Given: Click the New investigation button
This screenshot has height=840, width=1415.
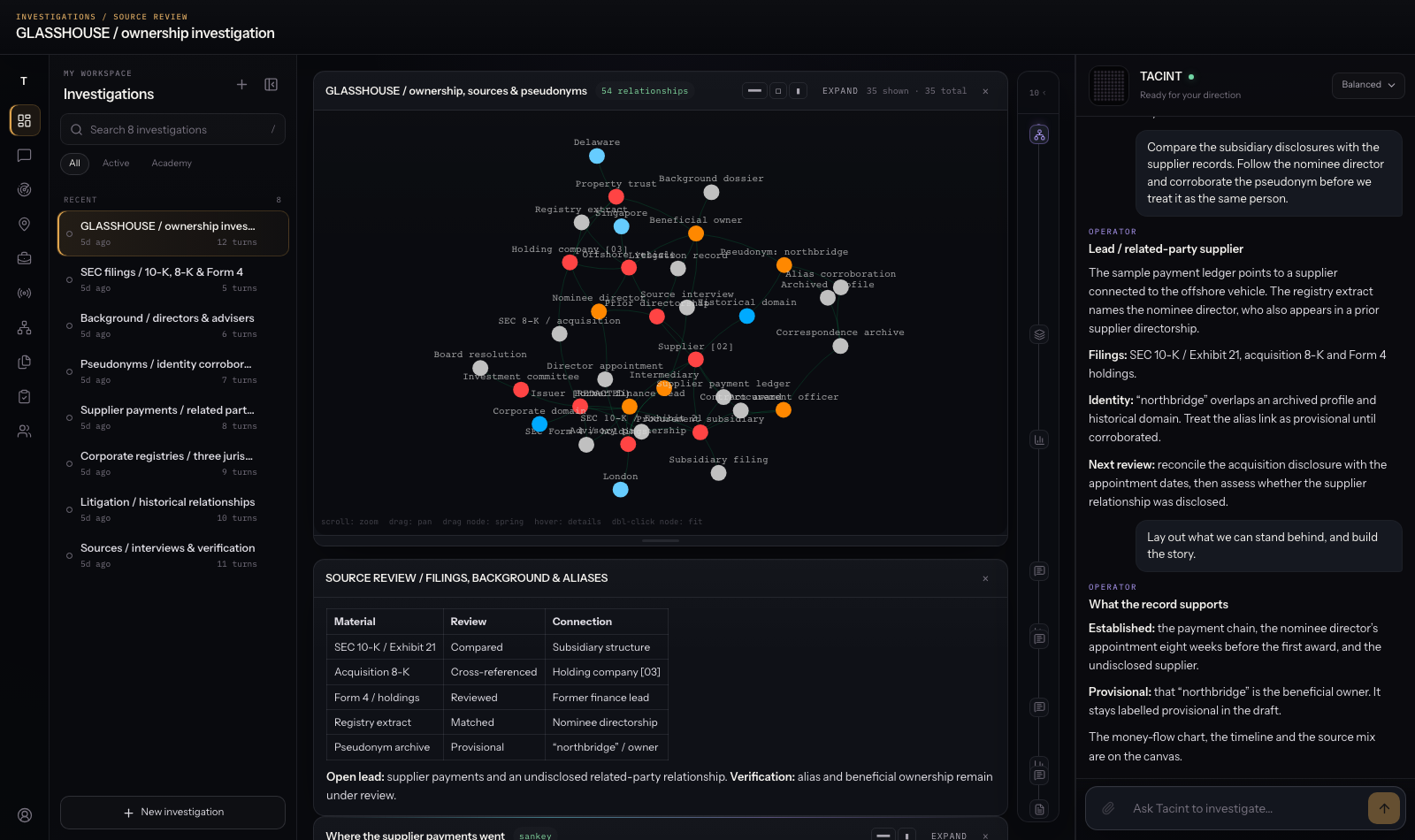Looking at the screenshot, I should 172,813.
